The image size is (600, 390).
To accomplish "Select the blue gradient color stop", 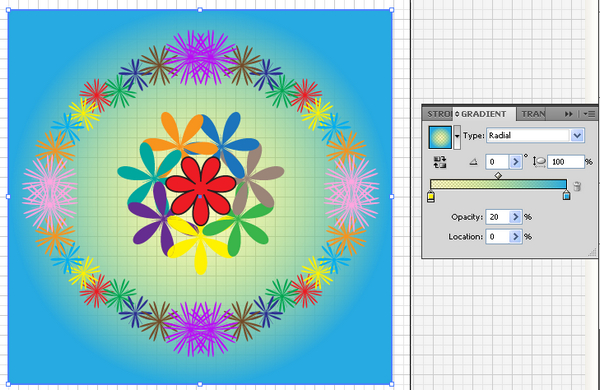I will pos(566,196).
